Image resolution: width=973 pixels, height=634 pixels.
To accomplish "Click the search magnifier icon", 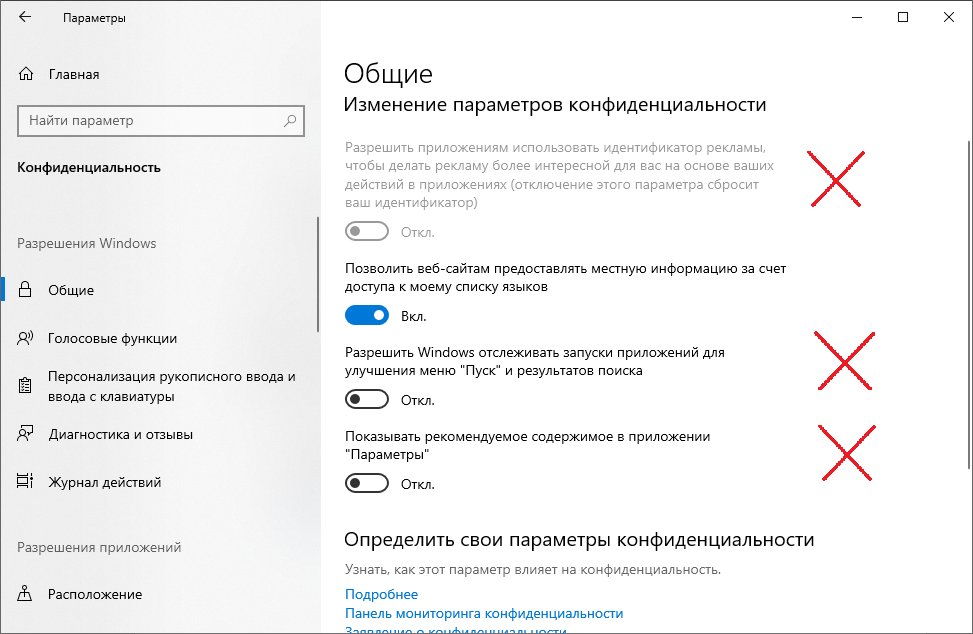I will point(290,121).
